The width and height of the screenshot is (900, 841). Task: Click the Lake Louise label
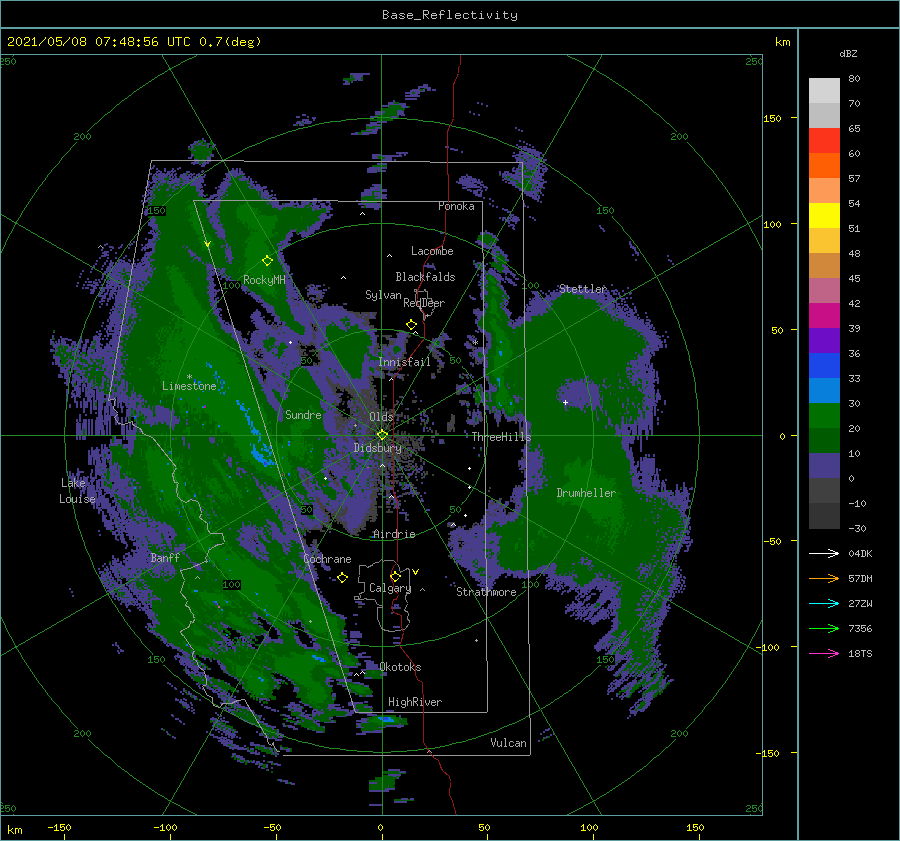(x=77, y=491)
